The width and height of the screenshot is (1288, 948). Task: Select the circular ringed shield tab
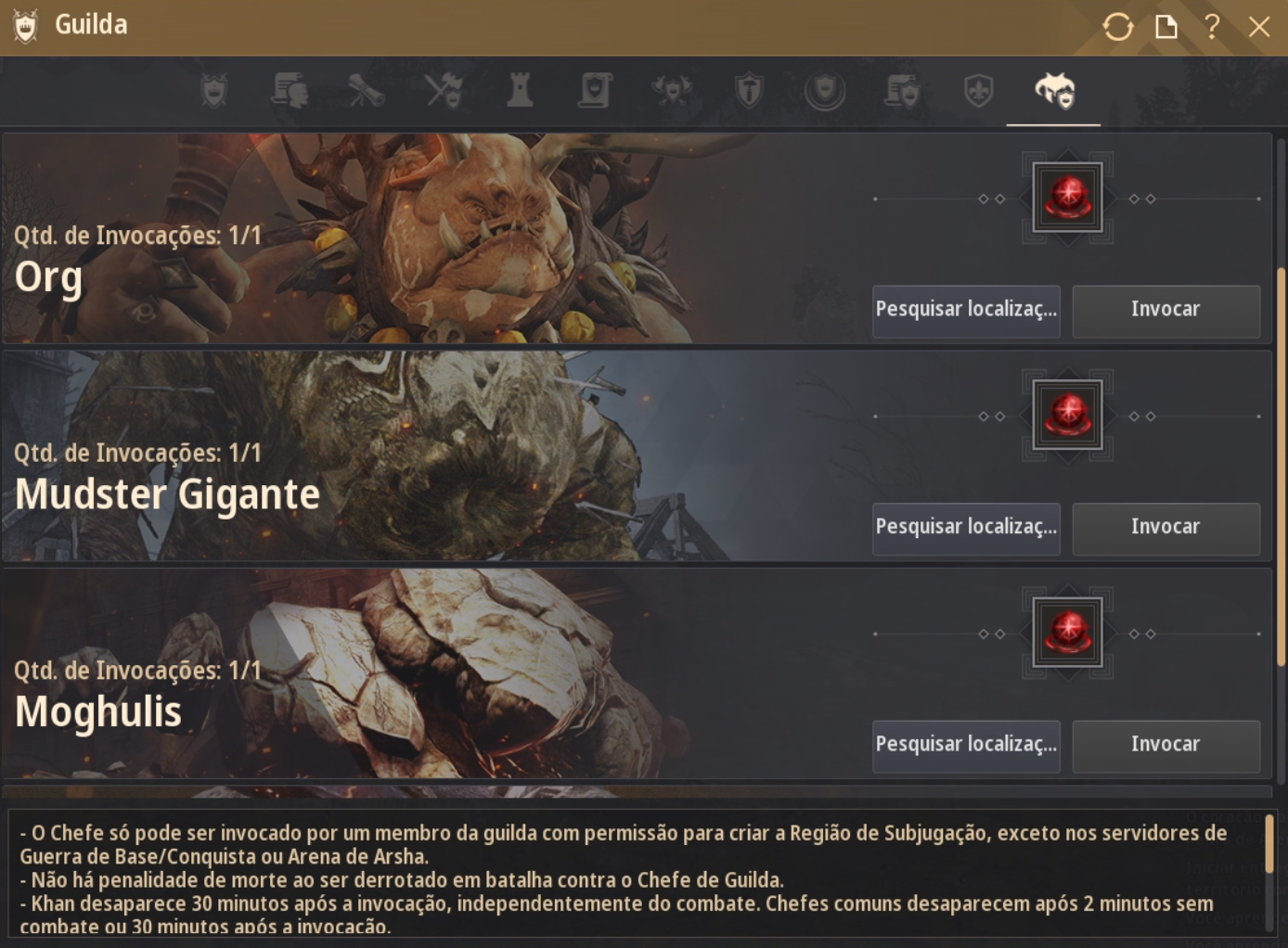coord(825,91)
